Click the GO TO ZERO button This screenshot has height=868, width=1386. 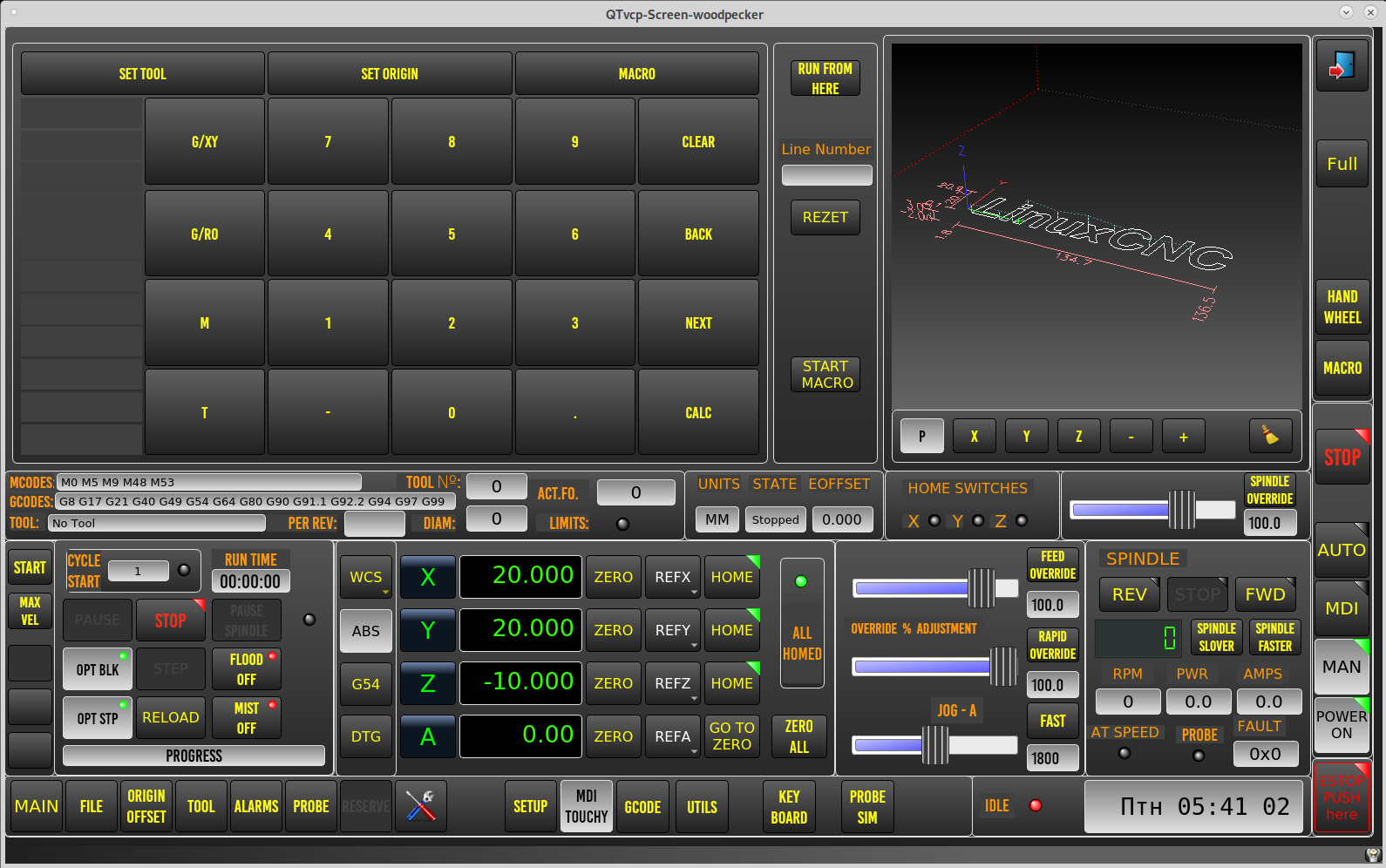point(732,736)
